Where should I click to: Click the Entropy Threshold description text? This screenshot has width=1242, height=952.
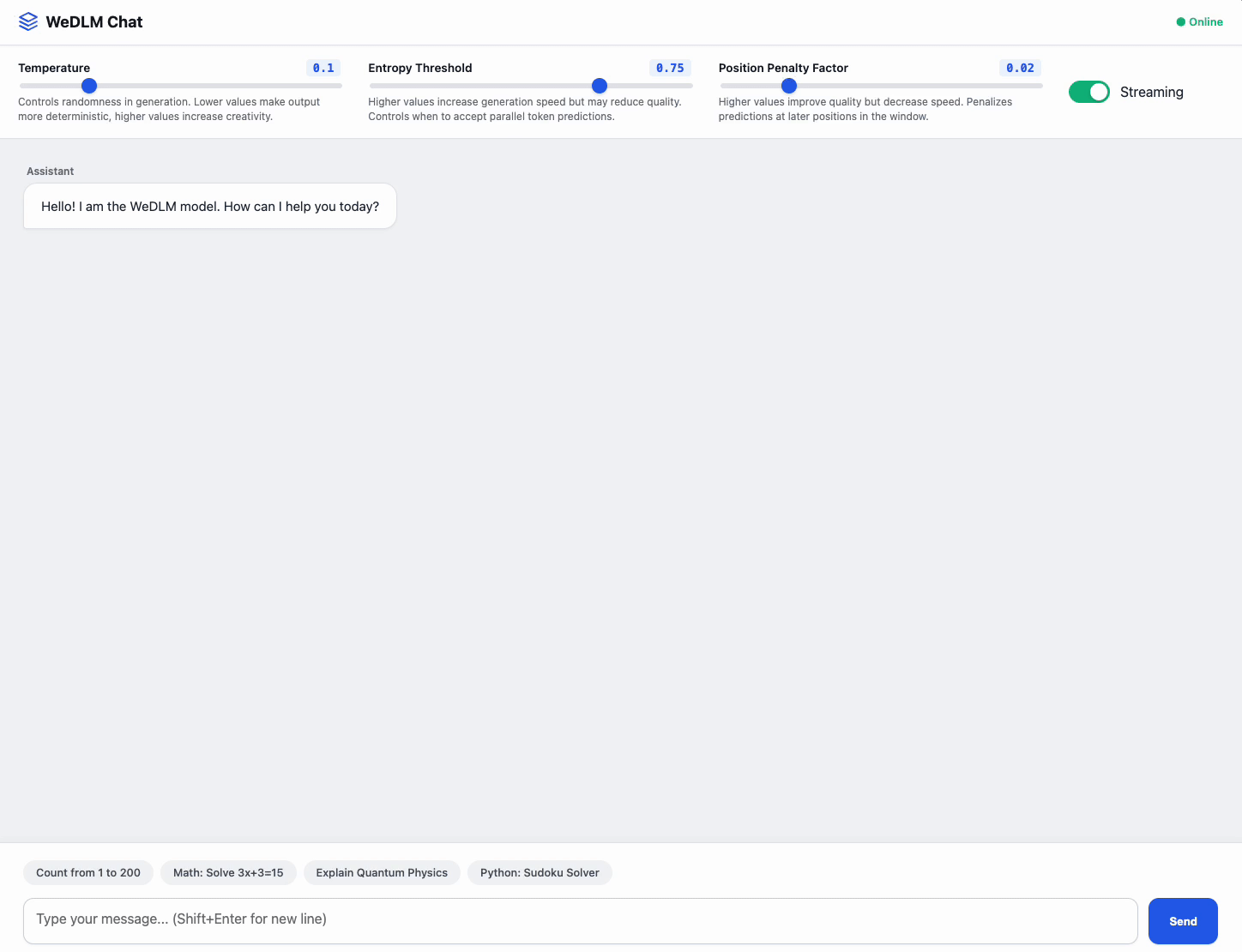pos(525,109)
